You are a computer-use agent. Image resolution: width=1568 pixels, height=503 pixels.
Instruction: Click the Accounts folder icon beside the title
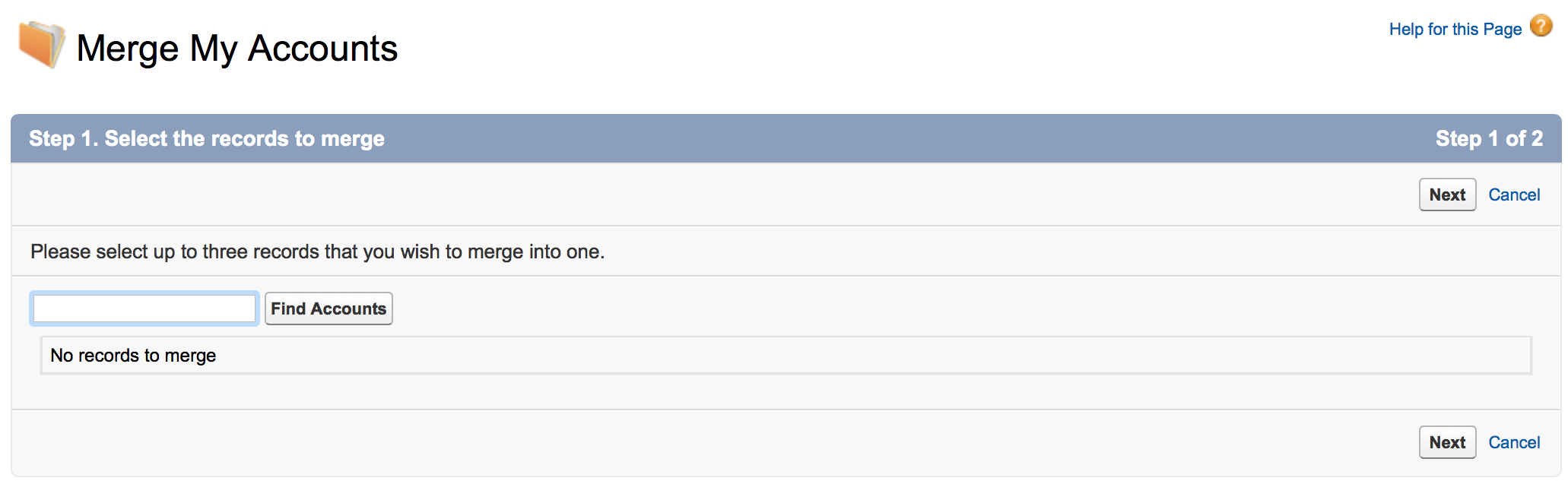(41, 44)
